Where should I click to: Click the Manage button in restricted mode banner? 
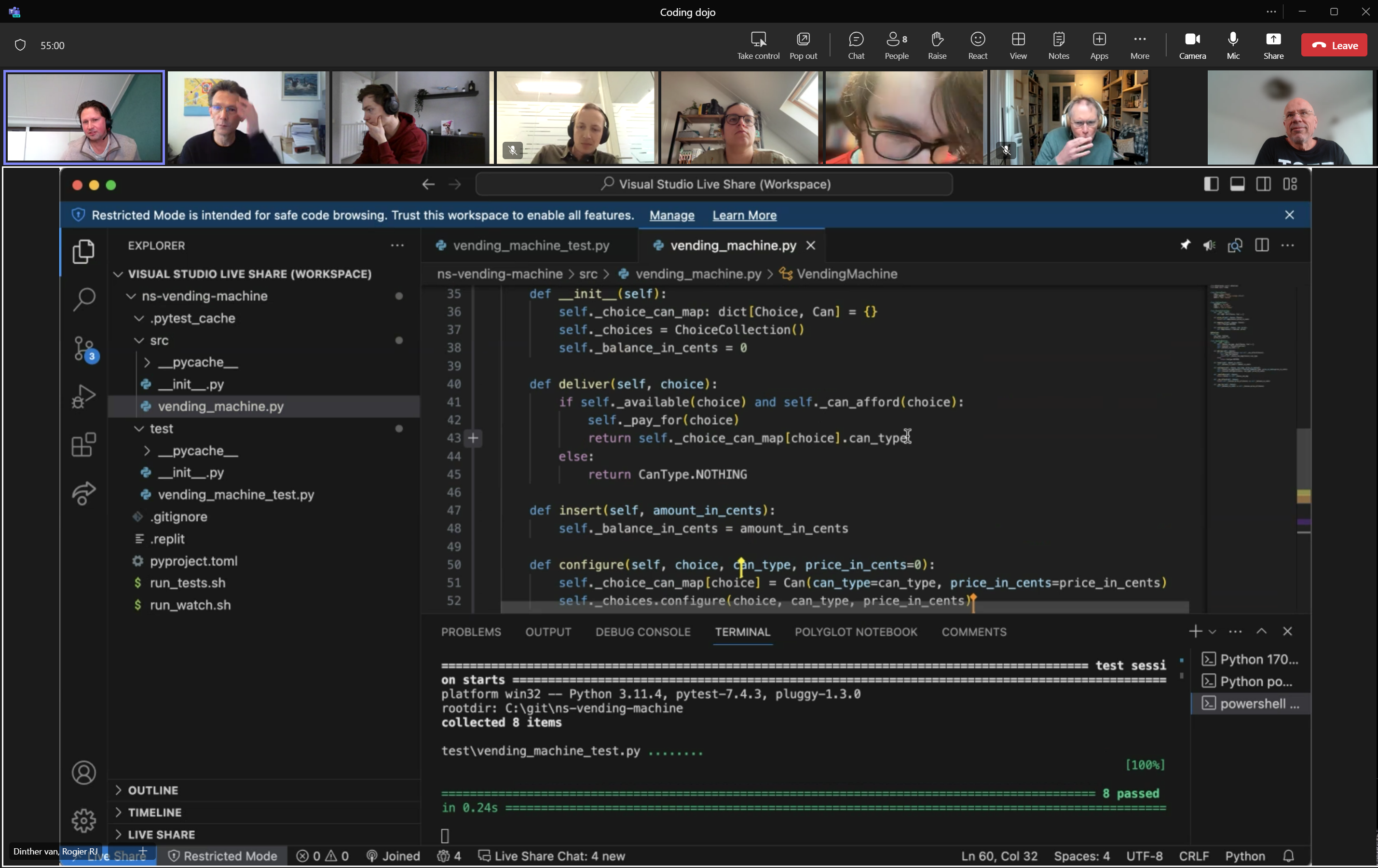672,215
